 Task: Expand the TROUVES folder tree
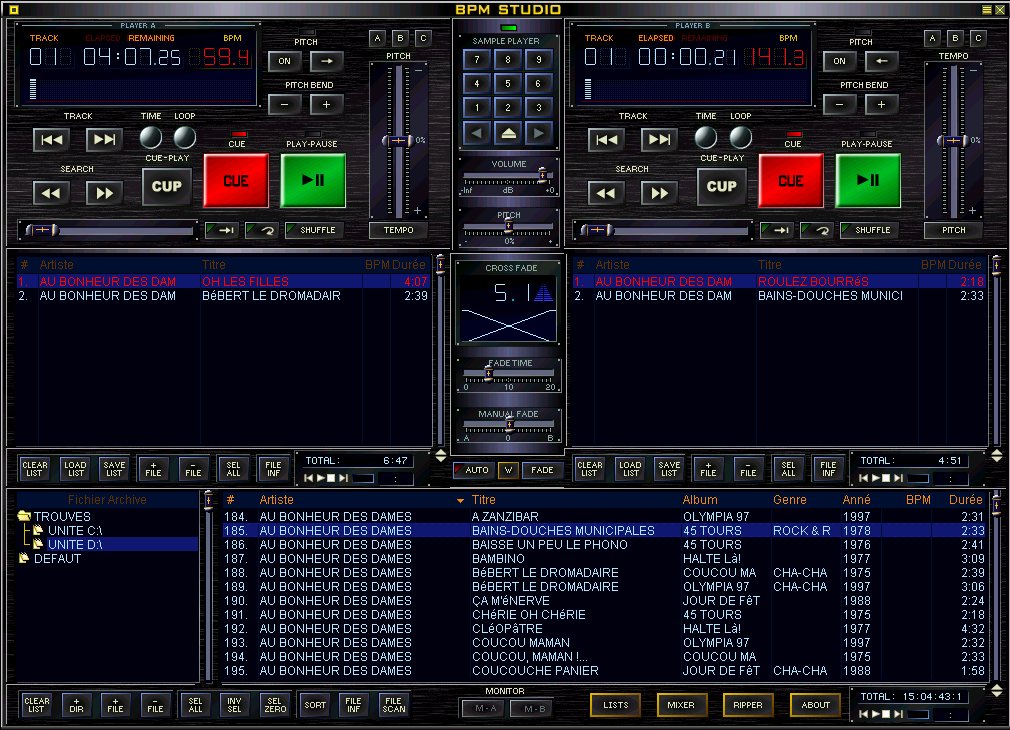click(x=25, y=517)
